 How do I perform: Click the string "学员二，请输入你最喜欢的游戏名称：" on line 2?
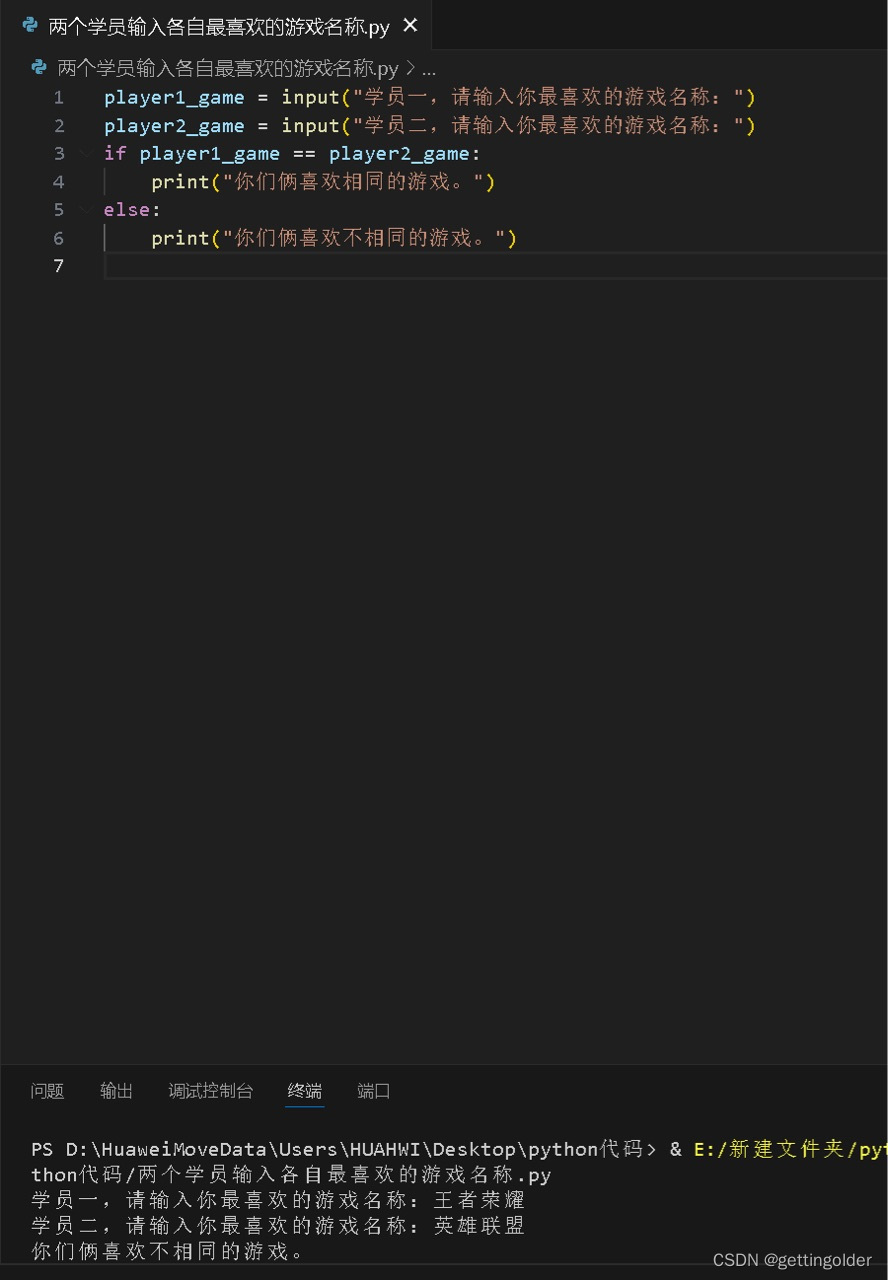(x=547, y=125)
